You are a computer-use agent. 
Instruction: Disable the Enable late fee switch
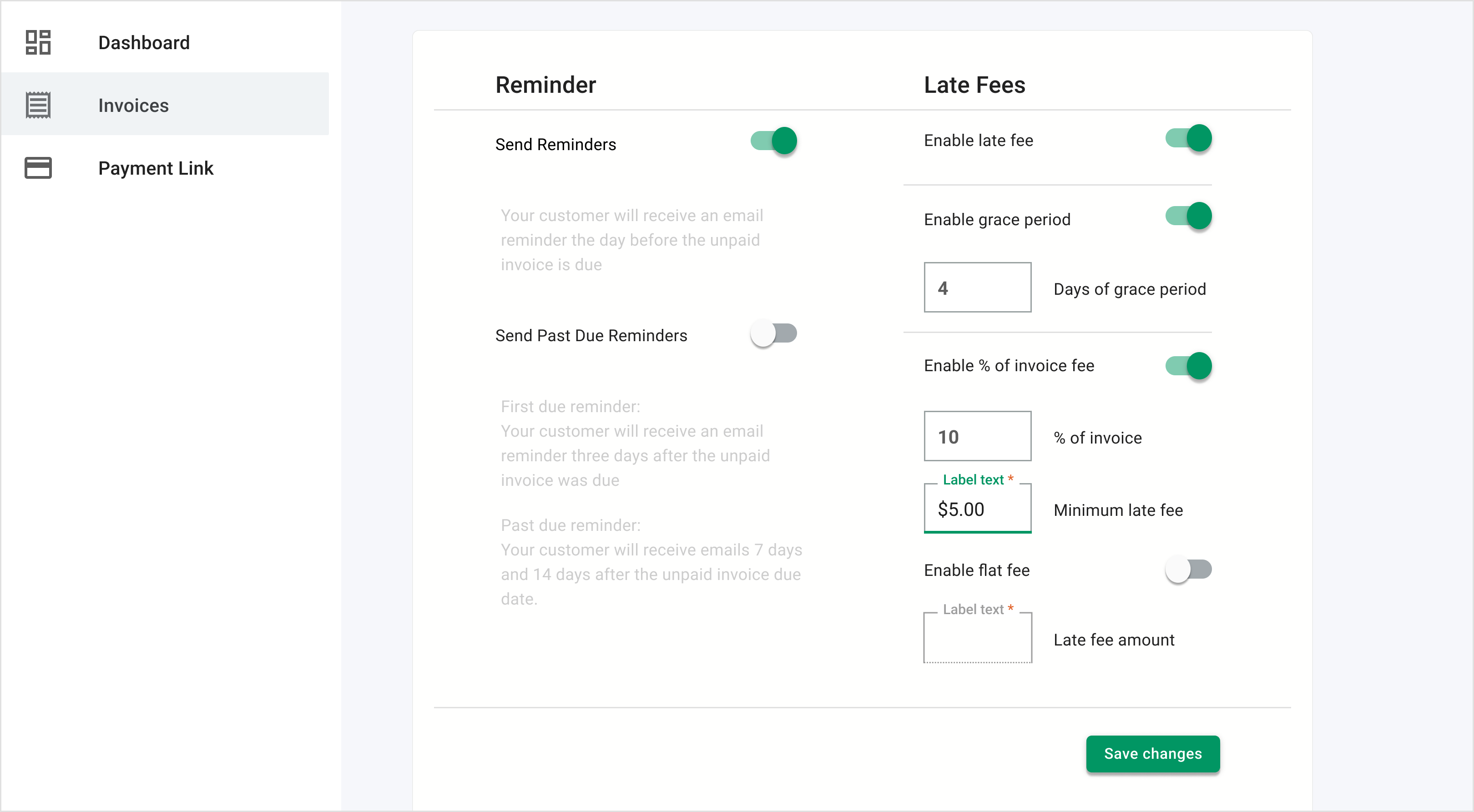coord(1189,138)
